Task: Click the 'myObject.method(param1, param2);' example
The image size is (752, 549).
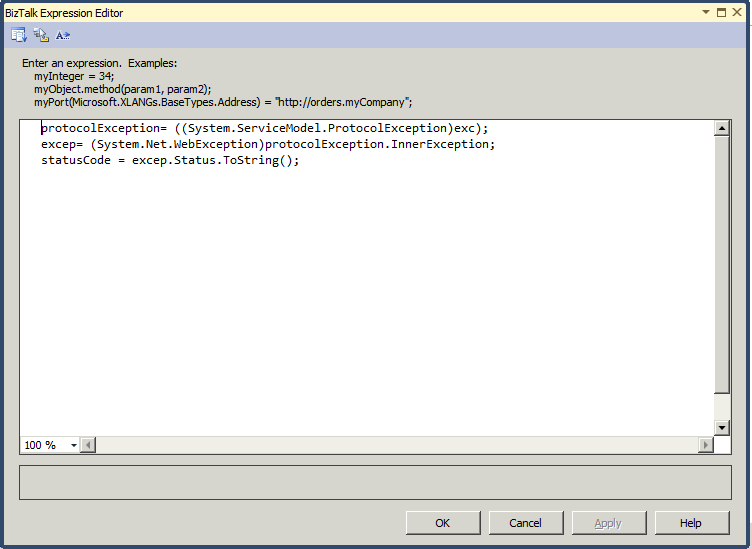Action: [122, 89]
